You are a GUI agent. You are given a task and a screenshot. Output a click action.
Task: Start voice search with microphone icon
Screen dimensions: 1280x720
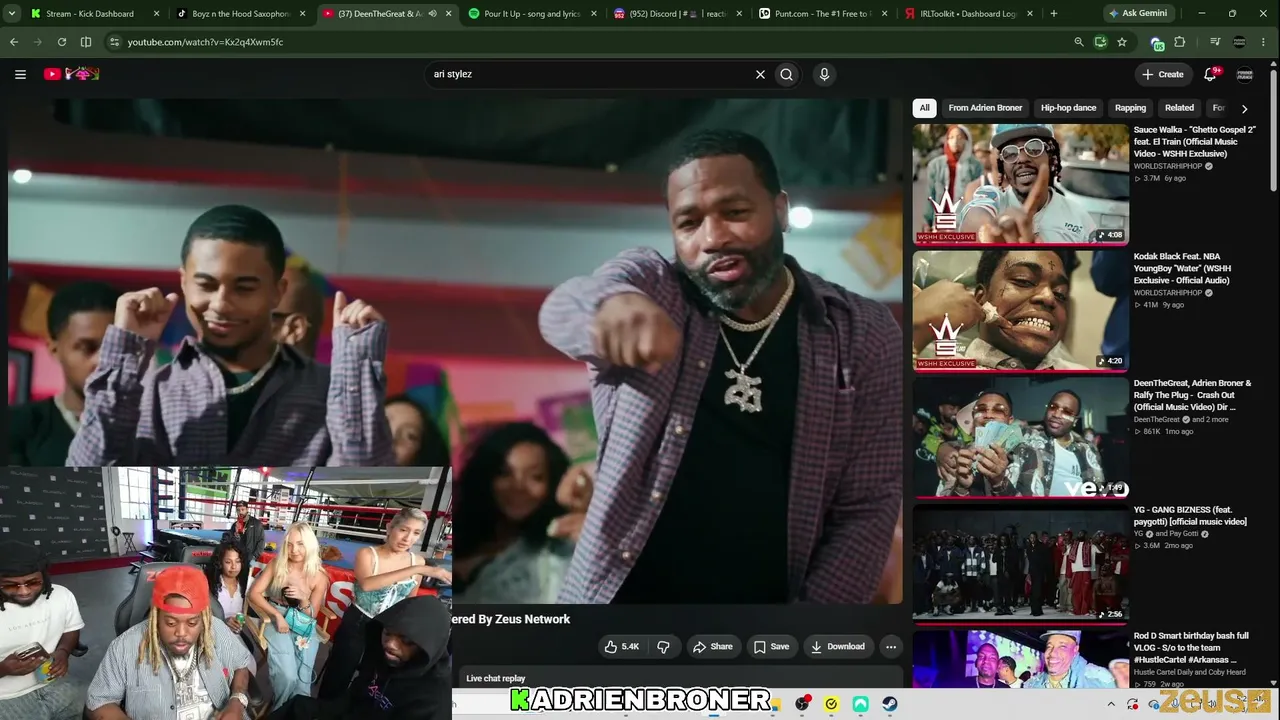tap(824, 74)
